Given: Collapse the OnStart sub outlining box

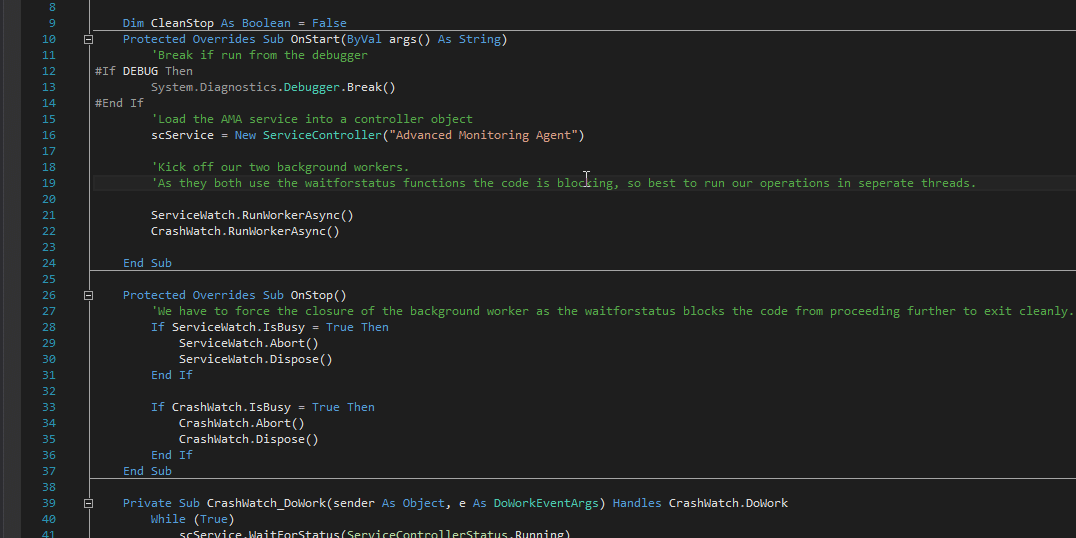Looking at the screenshot, I should click(x=88, y=40).
